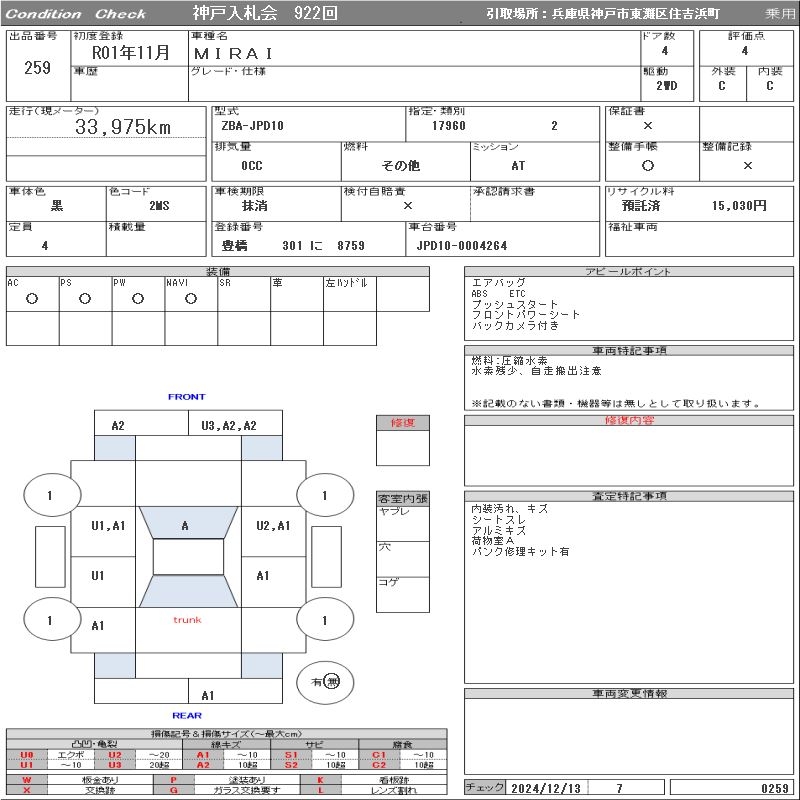Click the mileage reading 33,975km
Viewport: 800px width, 800px height.
point(123,127)
